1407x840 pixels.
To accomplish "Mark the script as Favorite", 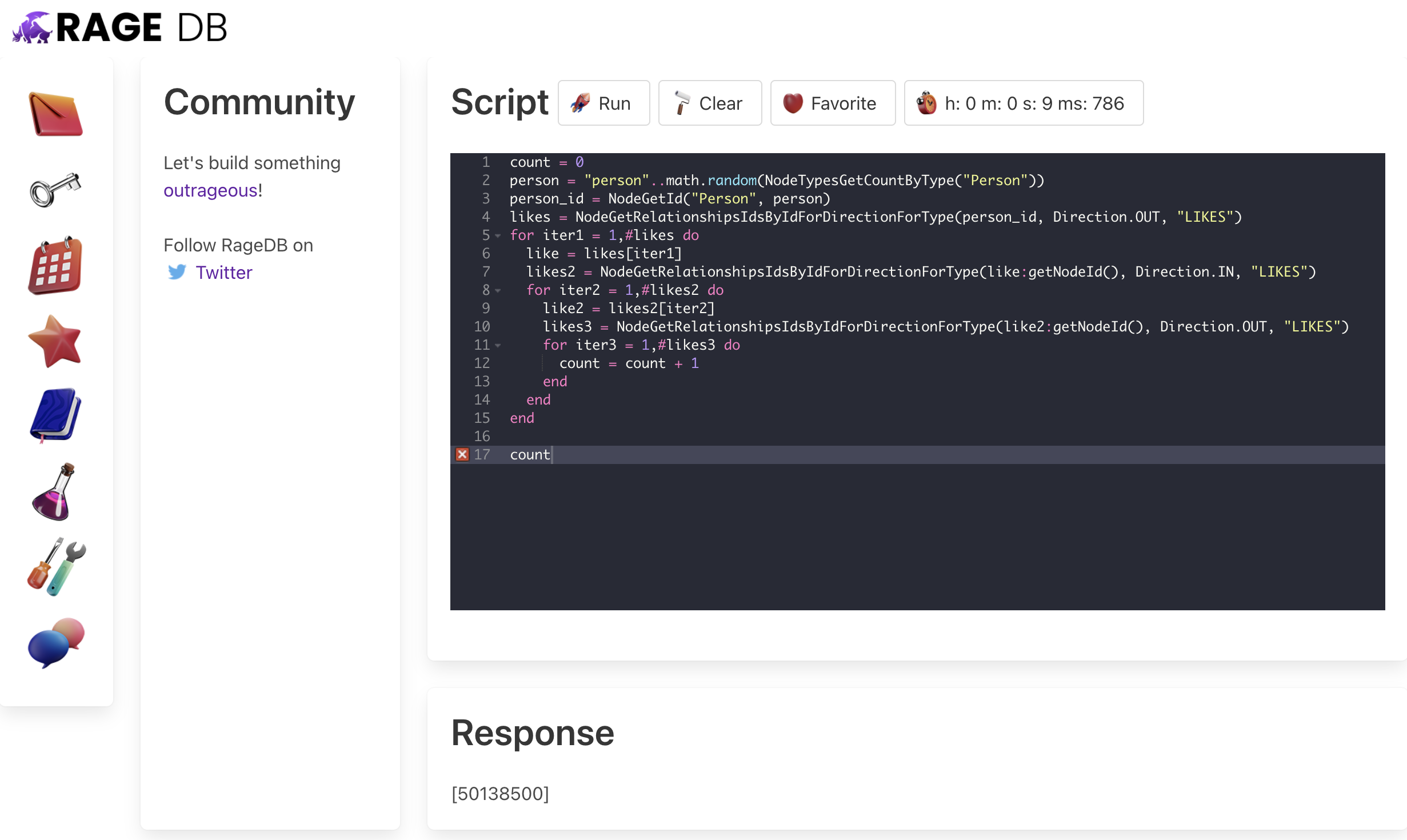I will coord(832,103).
